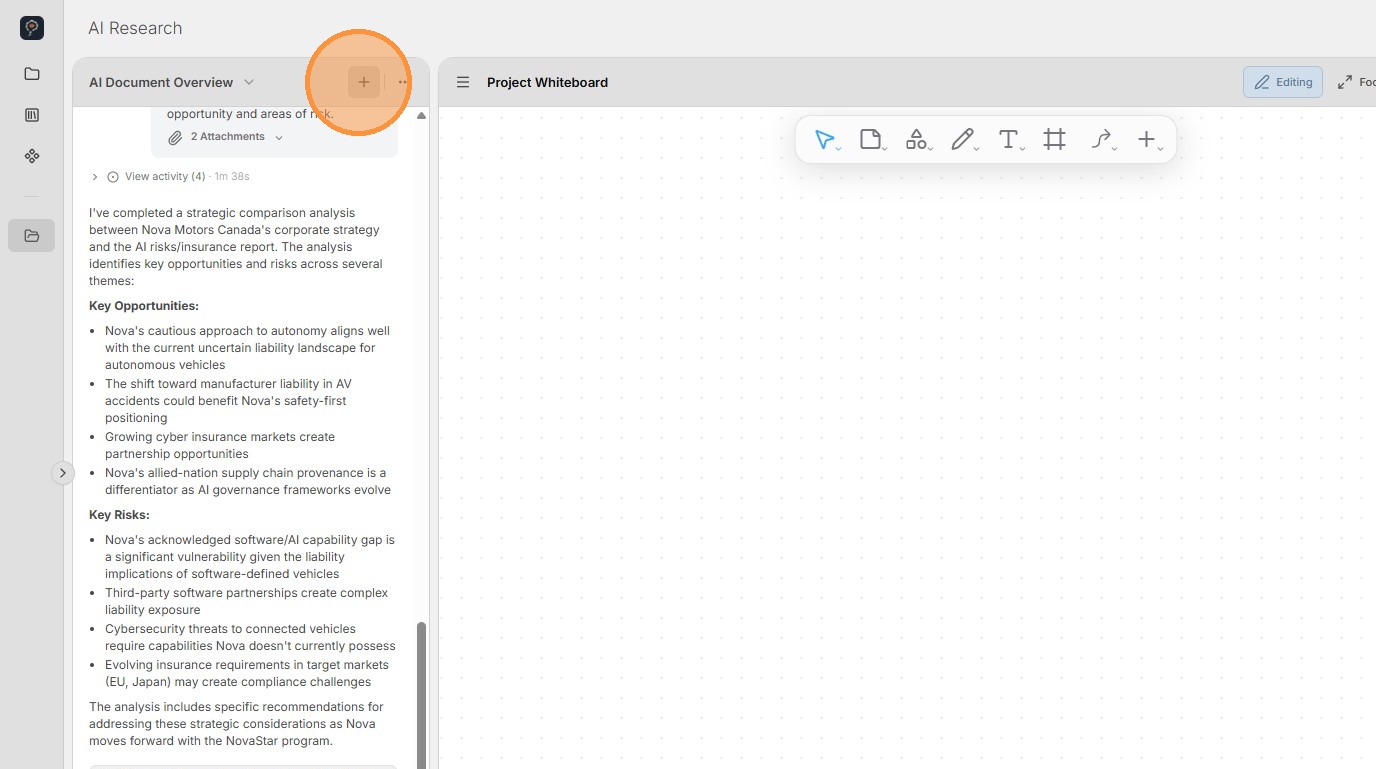Click the bullet about third-party software partnerships
Screen dimensions: 1376x769
pyautogui.click(x=246, y=601)
